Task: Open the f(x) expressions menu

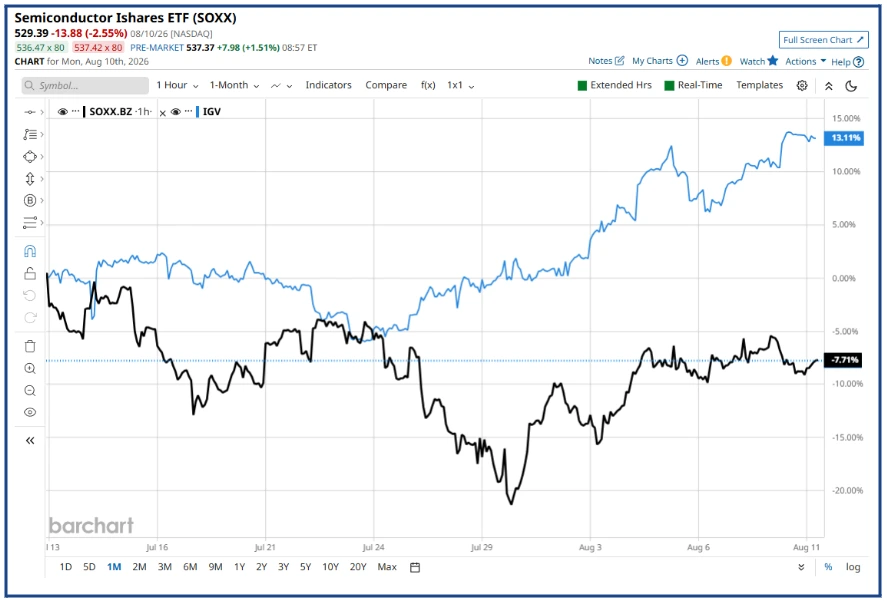Action: point(428,85)
